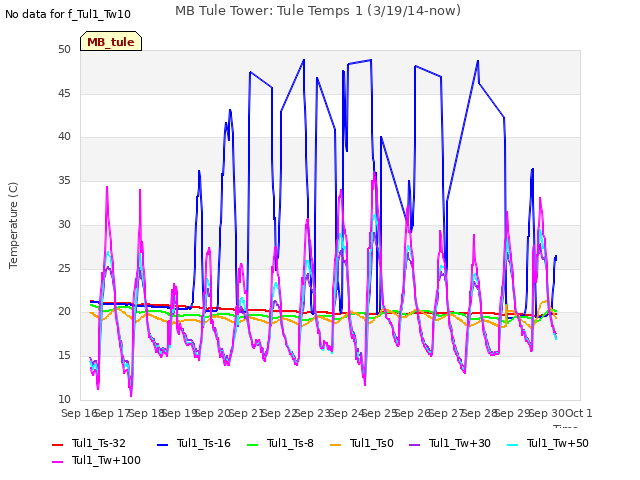Select the Tul1_Tw+50 legend label
Screen dimensions: 640x480
point(558,444)
